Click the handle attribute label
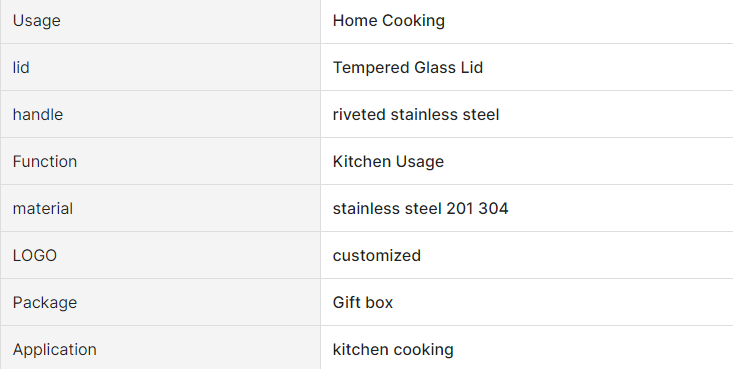Screen dimensions: 733x369 (x=38, y=115)
